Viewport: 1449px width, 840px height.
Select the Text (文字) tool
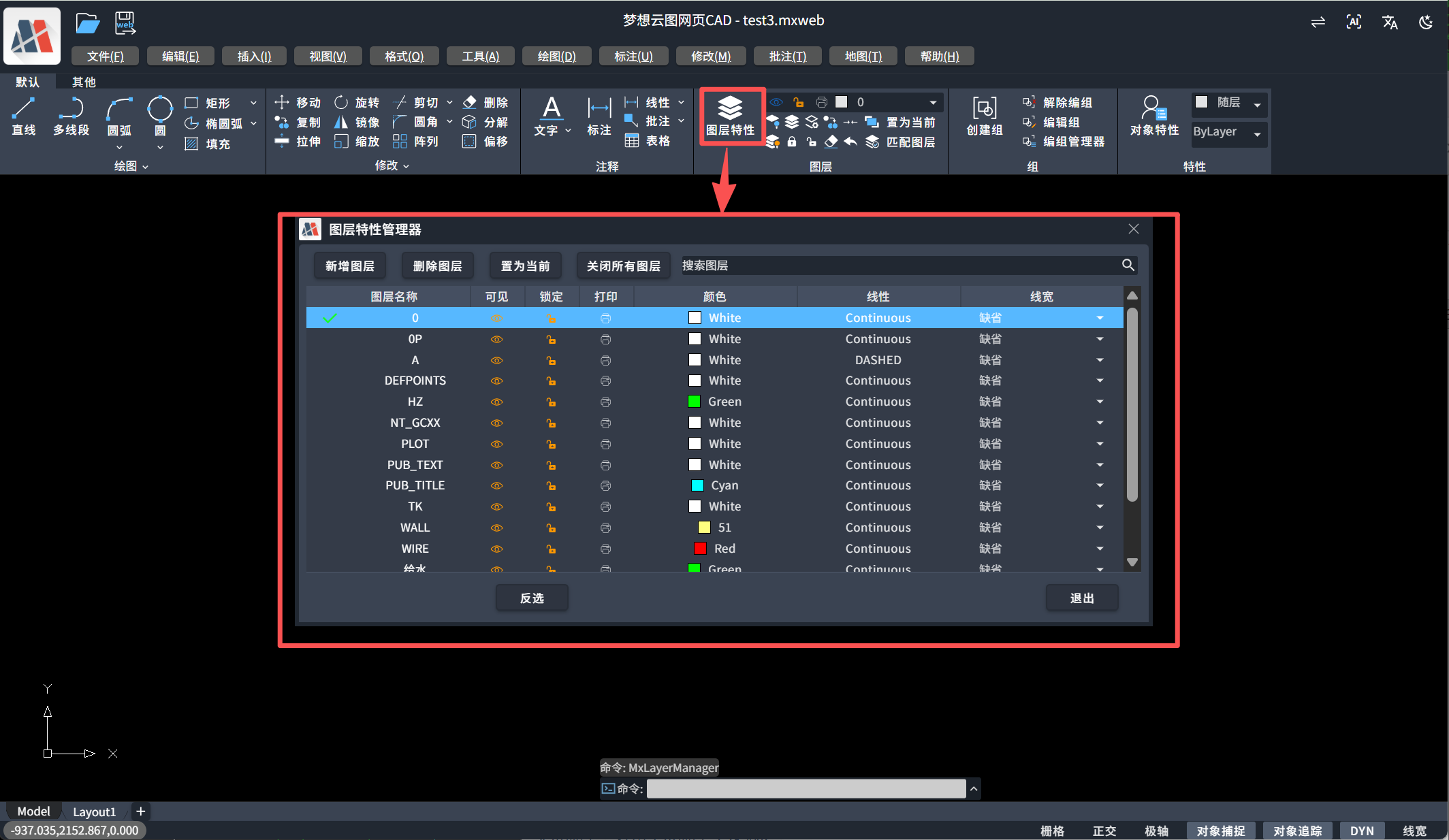point(552,116)
